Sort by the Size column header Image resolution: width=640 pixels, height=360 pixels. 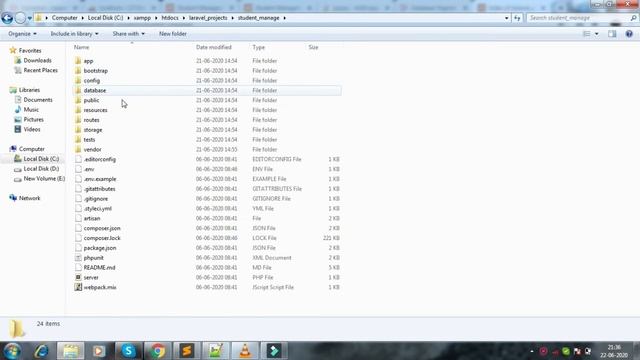coord(313,47)
